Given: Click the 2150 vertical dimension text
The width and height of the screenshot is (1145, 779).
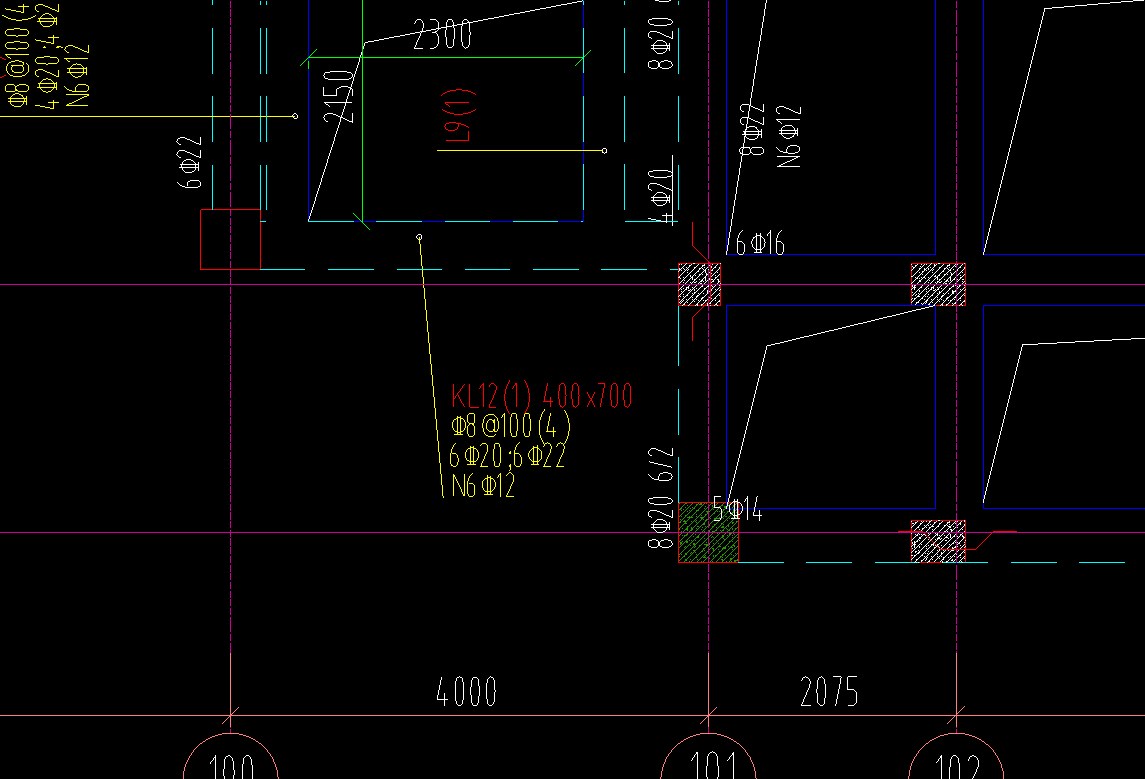Looking at the screenshot, I should click(x=339, y=96).
